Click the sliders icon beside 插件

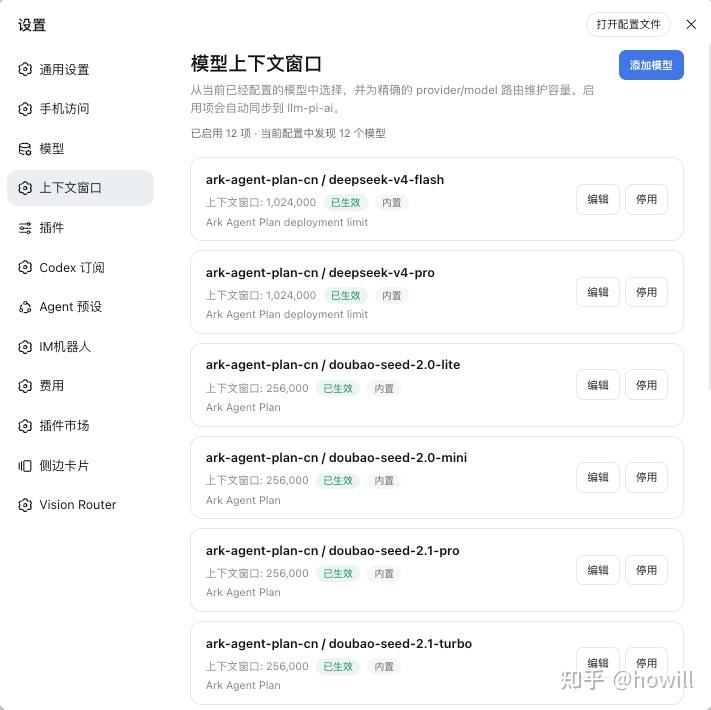(x=25, y=228)
